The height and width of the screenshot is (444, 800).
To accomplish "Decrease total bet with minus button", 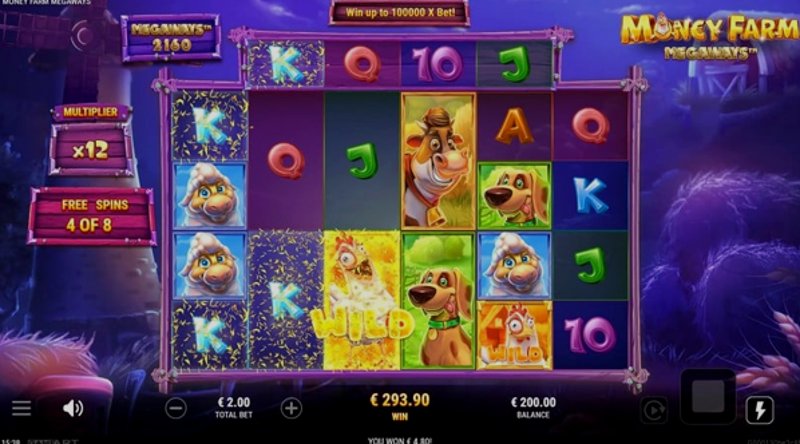I will pyautogui.click(x=176, y=408).
